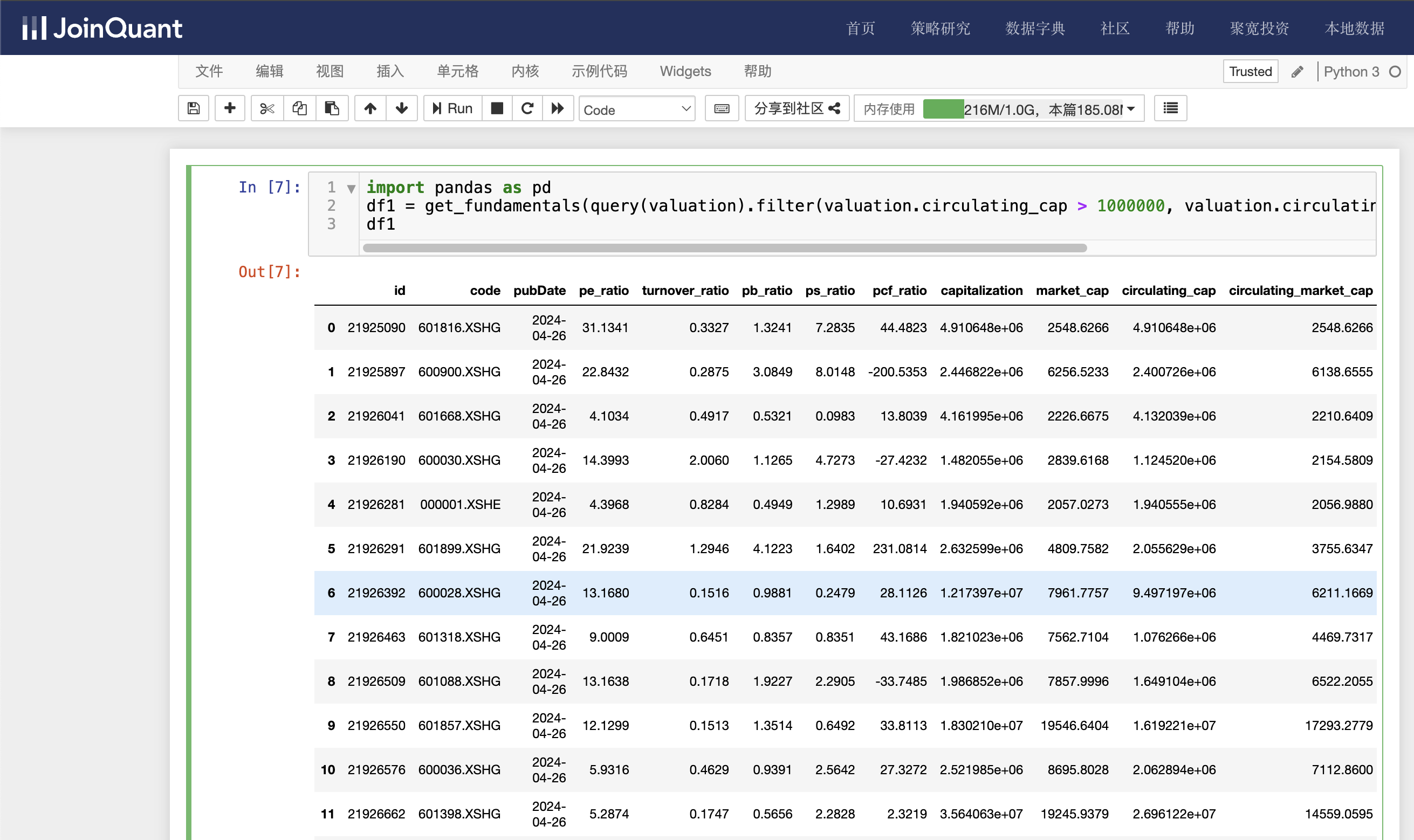Open the command palette keyboard icon
This screenshot has width=1414, height=840.
tap(722, 108)
